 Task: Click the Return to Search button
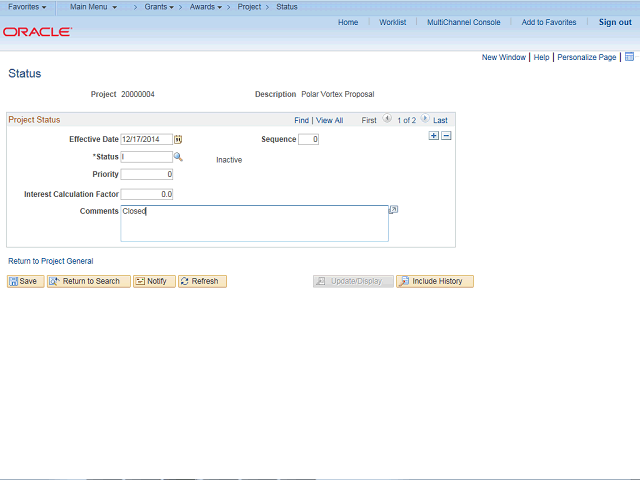click(89, 281)
